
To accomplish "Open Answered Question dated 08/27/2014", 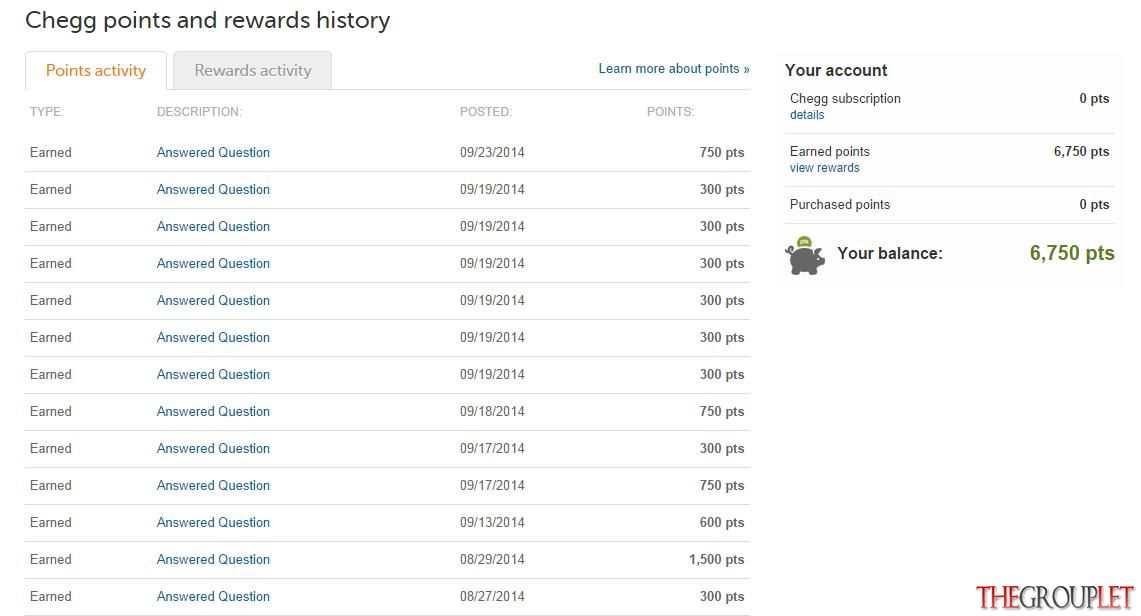I will 213,596.
